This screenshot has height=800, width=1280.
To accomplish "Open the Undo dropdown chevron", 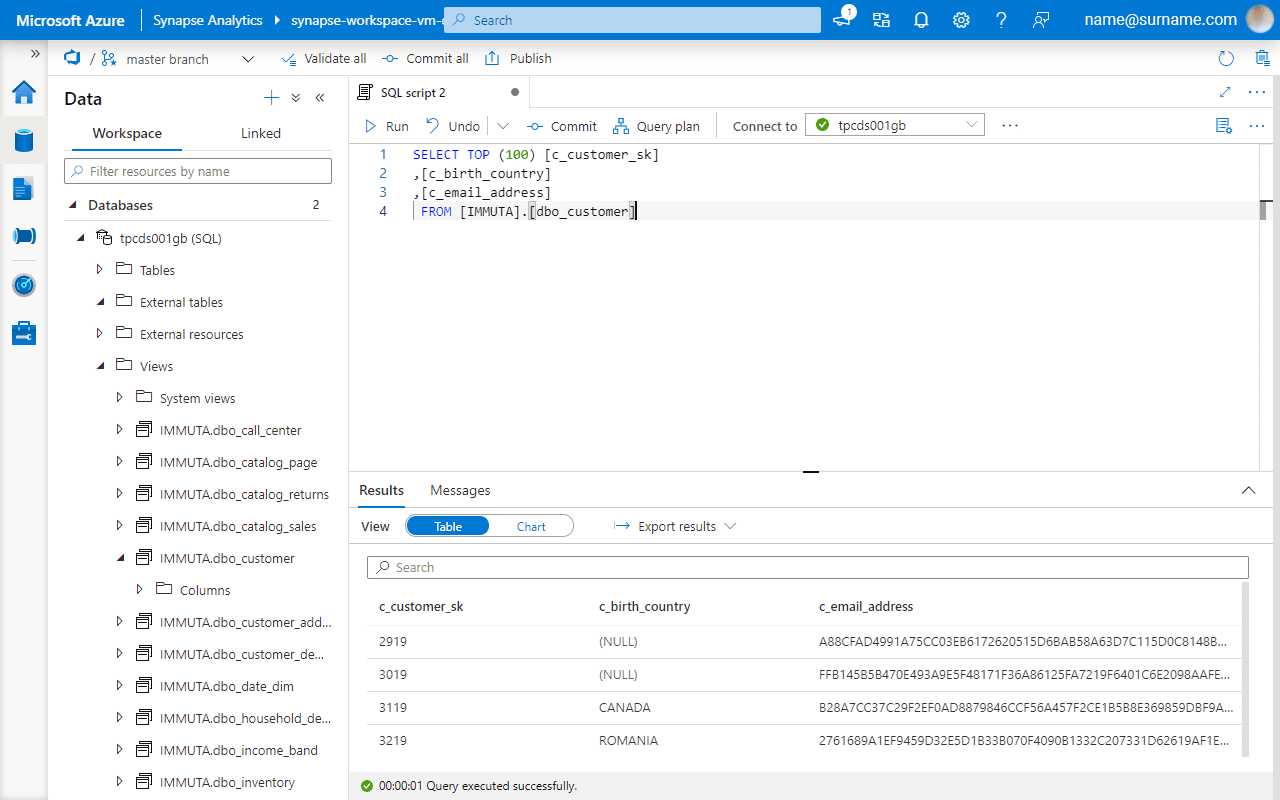I will [x=503, y=126].
